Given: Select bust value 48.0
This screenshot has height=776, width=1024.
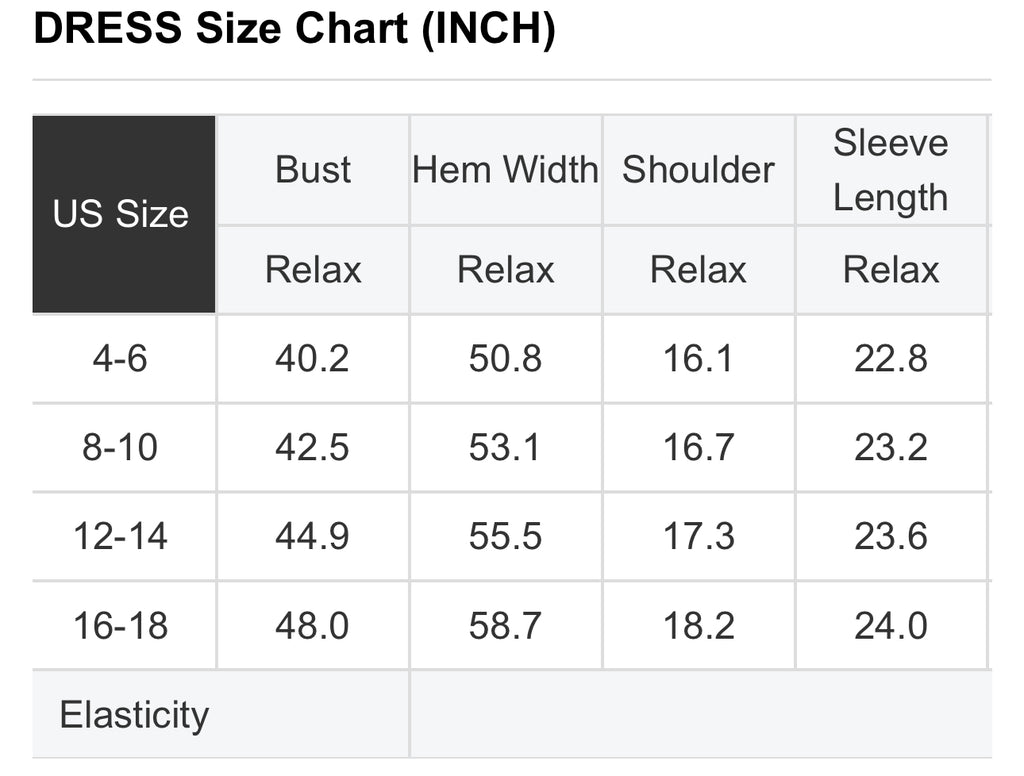Looking at the screenshot, I should [312, 625].
